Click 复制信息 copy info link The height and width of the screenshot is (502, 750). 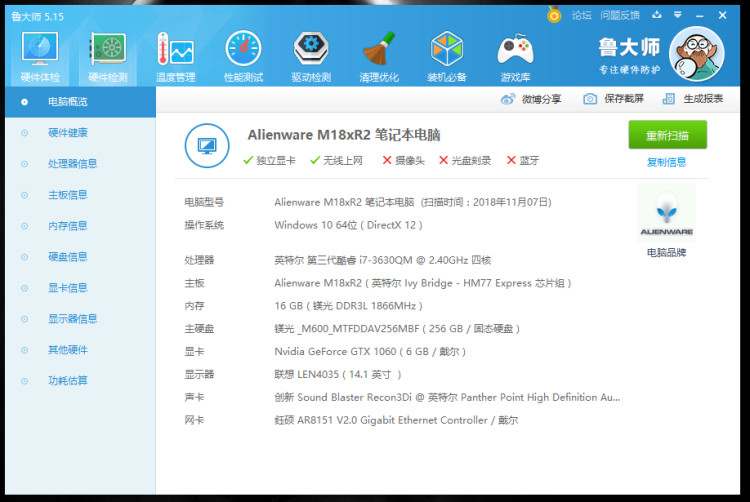[x=666, y=162]
